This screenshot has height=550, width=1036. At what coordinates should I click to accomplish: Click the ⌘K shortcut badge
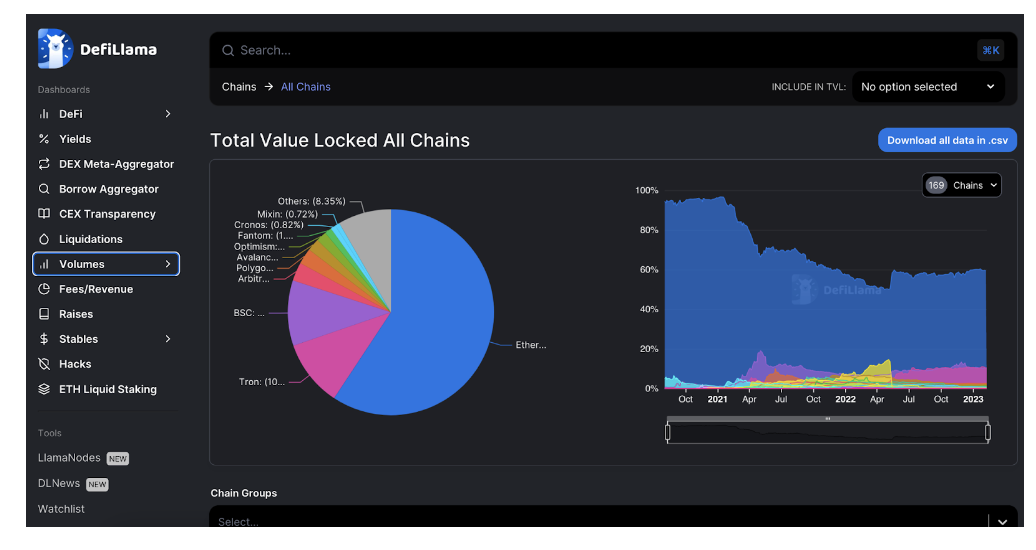coord(990,50)
